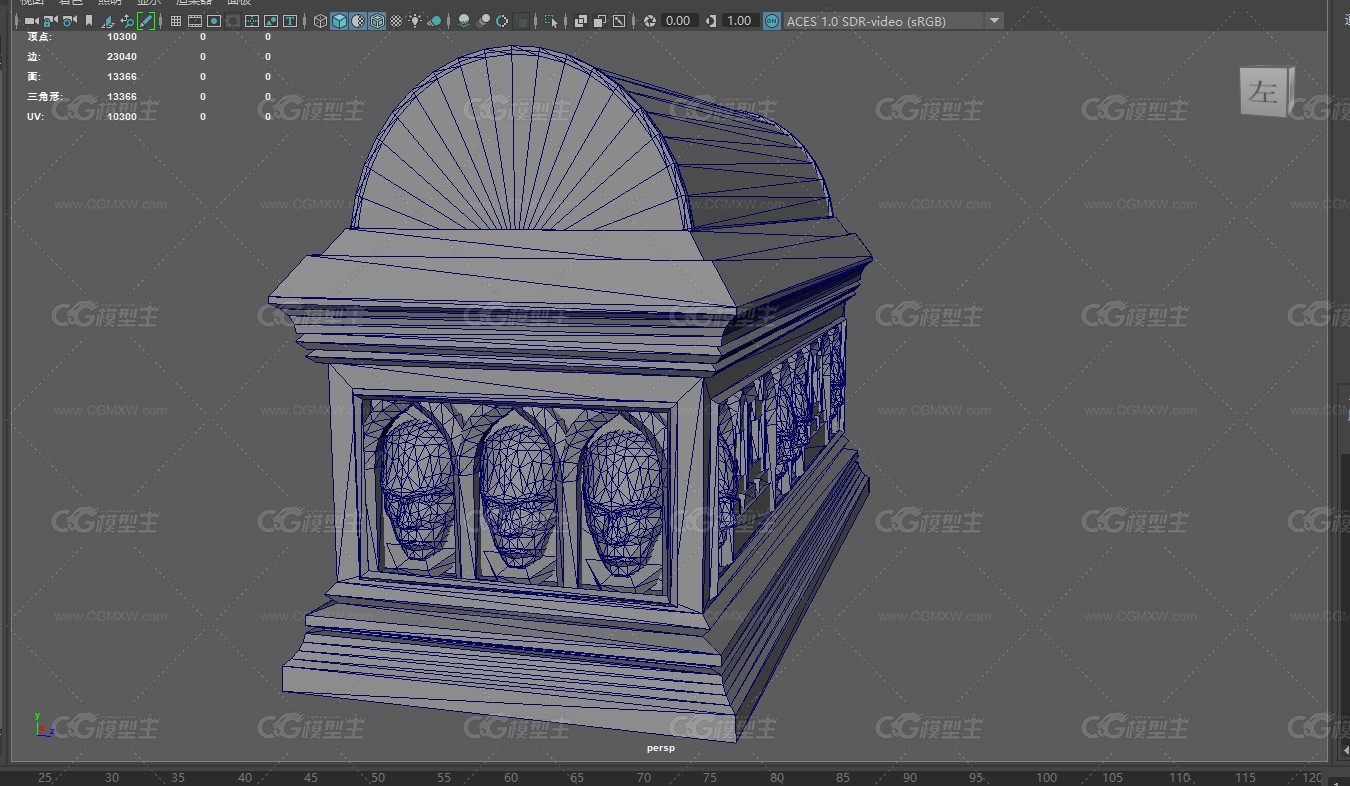The width and height of the screenshot is (1350, 786).
Task: Toggle Motion Blur icon
Action: (x=483, y=21)
